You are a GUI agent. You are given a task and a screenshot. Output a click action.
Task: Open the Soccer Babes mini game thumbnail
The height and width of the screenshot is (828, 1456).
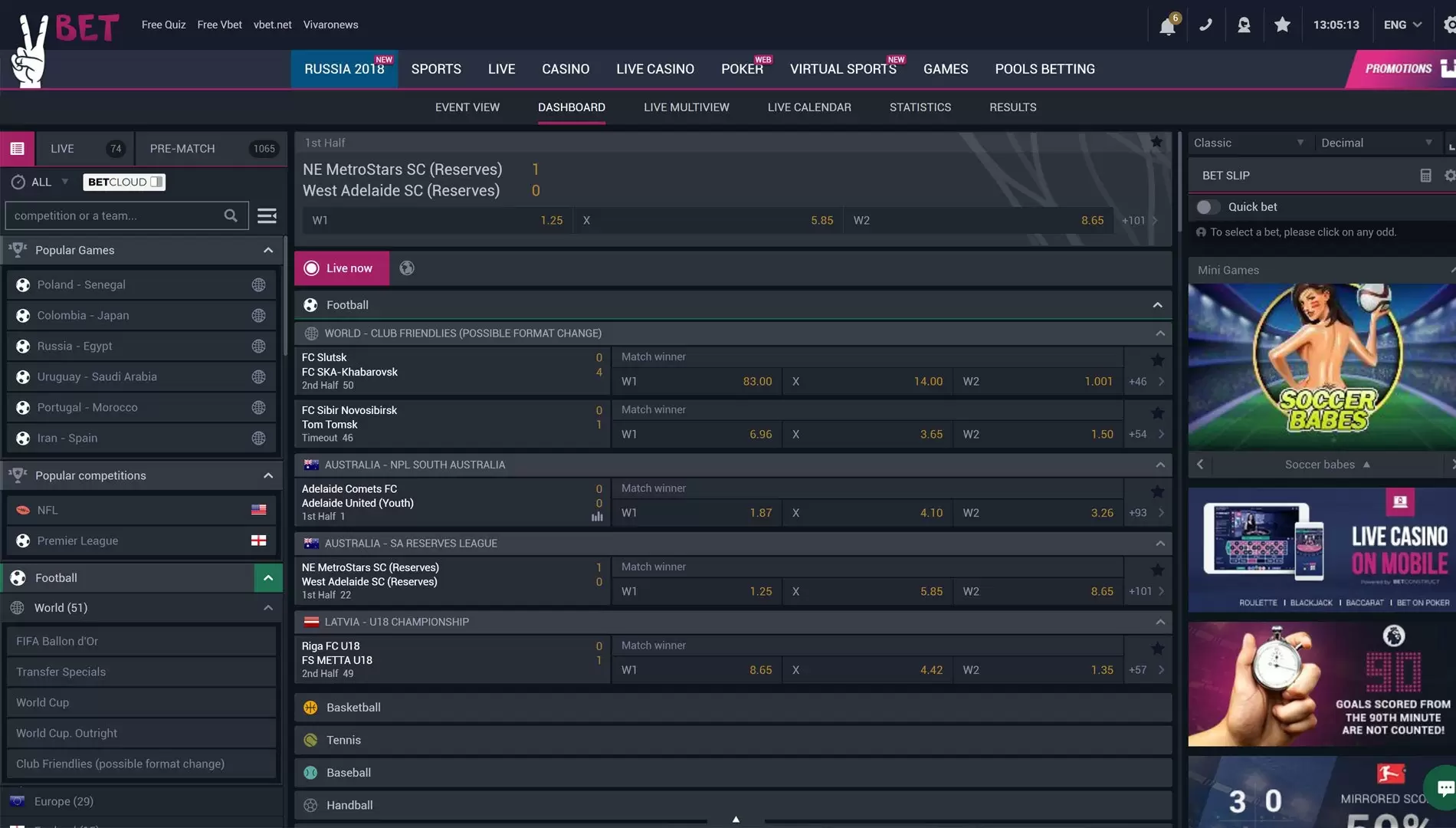coord(1322,366)
